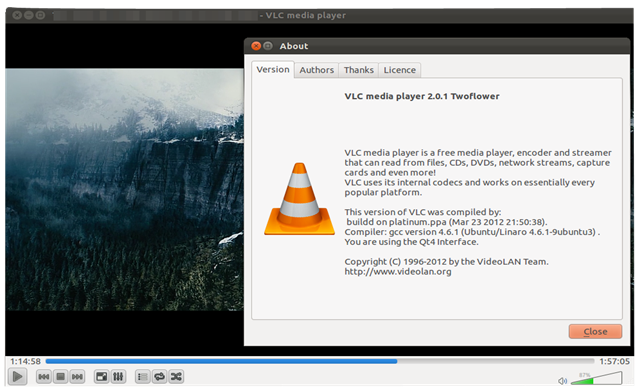This screenshot has height=392, width=640.
Task: Switch to the Authors tab
Action: [316, 70]
